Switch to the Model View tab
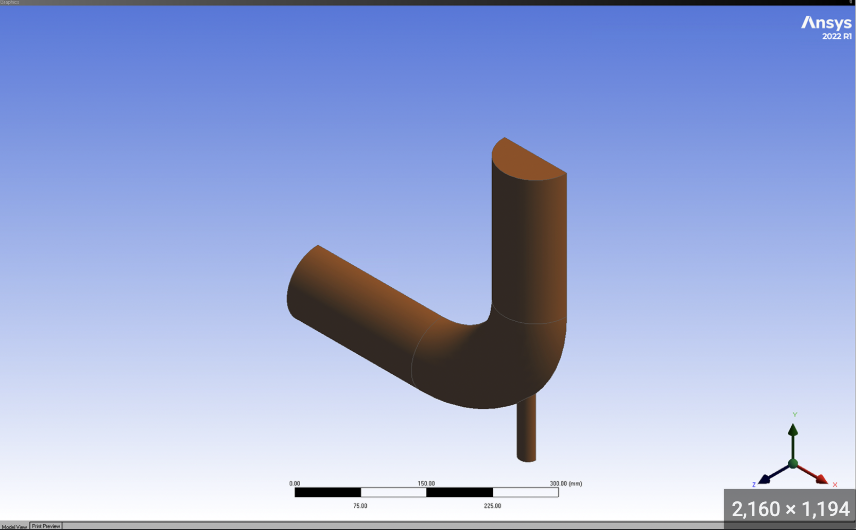The image size is (856, 530). pyautogui.click(x=14, y=527)
